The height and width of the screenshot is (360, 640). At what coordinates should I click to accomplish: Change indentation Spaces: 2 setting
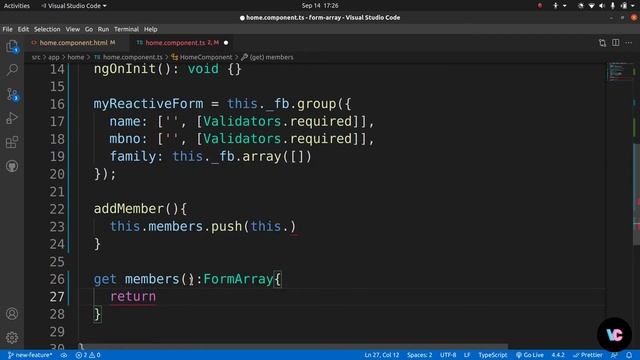pyautogui.click(x=419, y=355)
